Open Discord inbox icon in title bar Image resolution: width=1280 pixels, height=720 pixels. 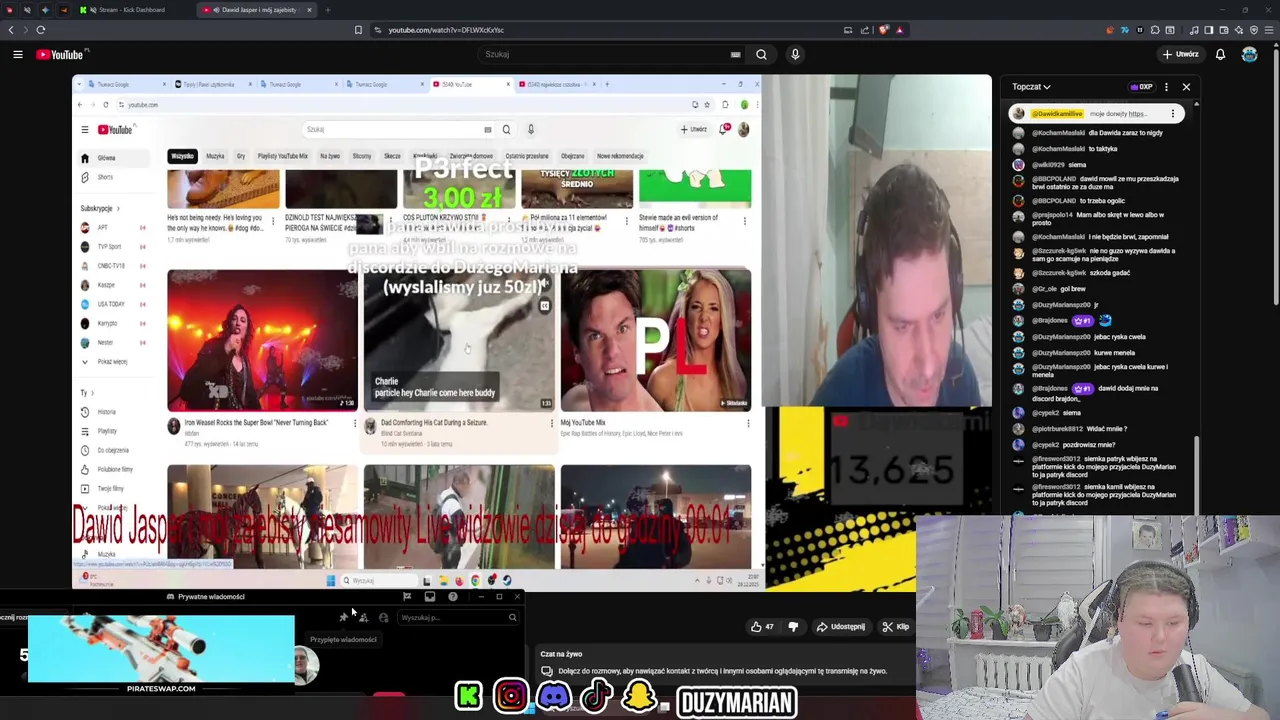[x=430, y=597]
